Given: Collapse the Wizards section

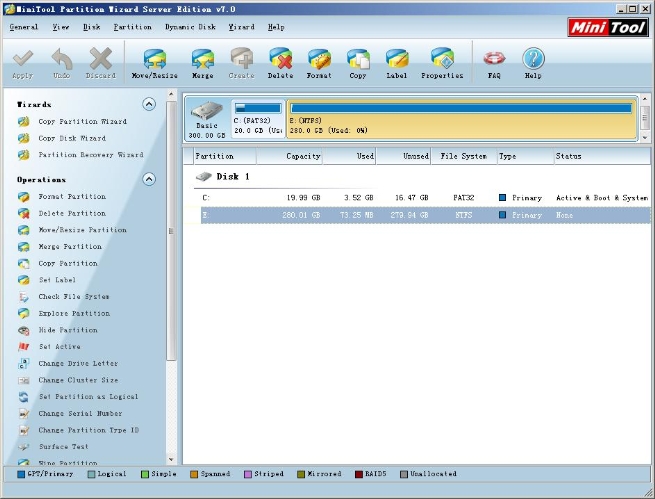Looking at the screenshot, I should click(149, 104).
